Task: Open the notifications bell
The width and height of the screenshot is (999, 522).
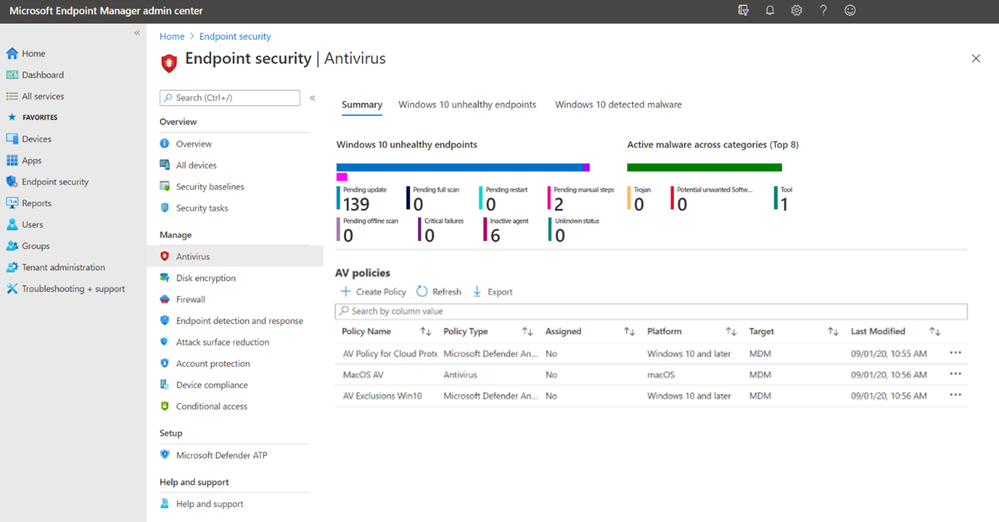Action: pyautogui.click(x=770, y=10)
